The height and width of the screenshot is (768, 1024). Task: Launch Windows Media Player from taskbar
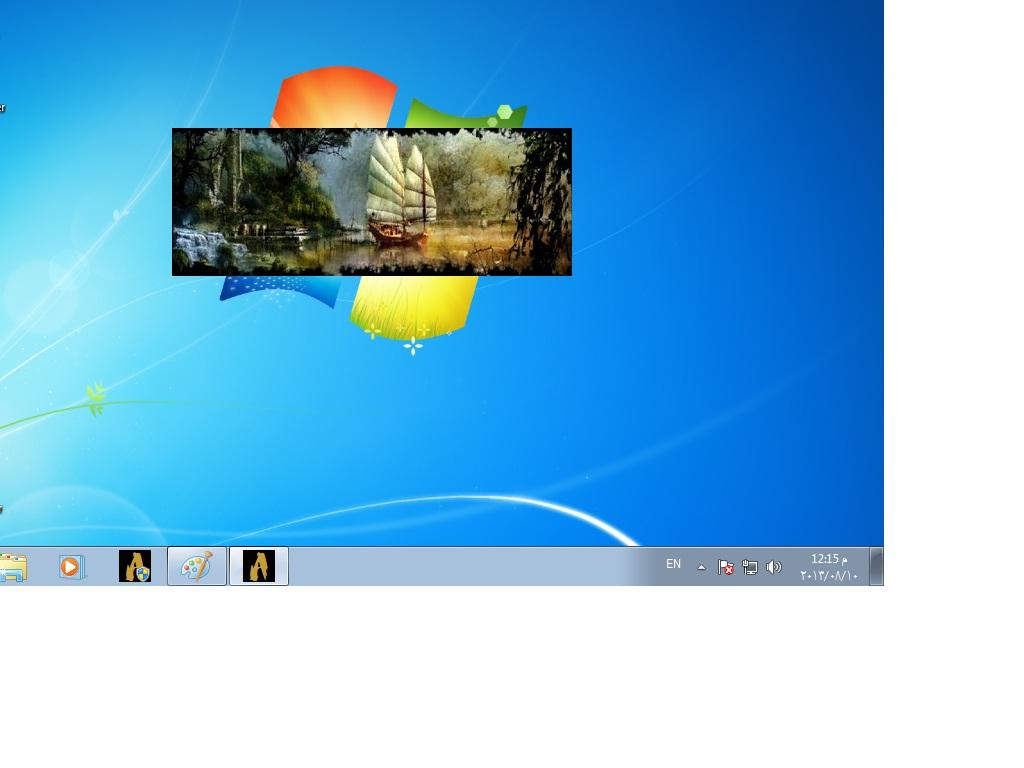pyautogui.click(x=71, y=566)
